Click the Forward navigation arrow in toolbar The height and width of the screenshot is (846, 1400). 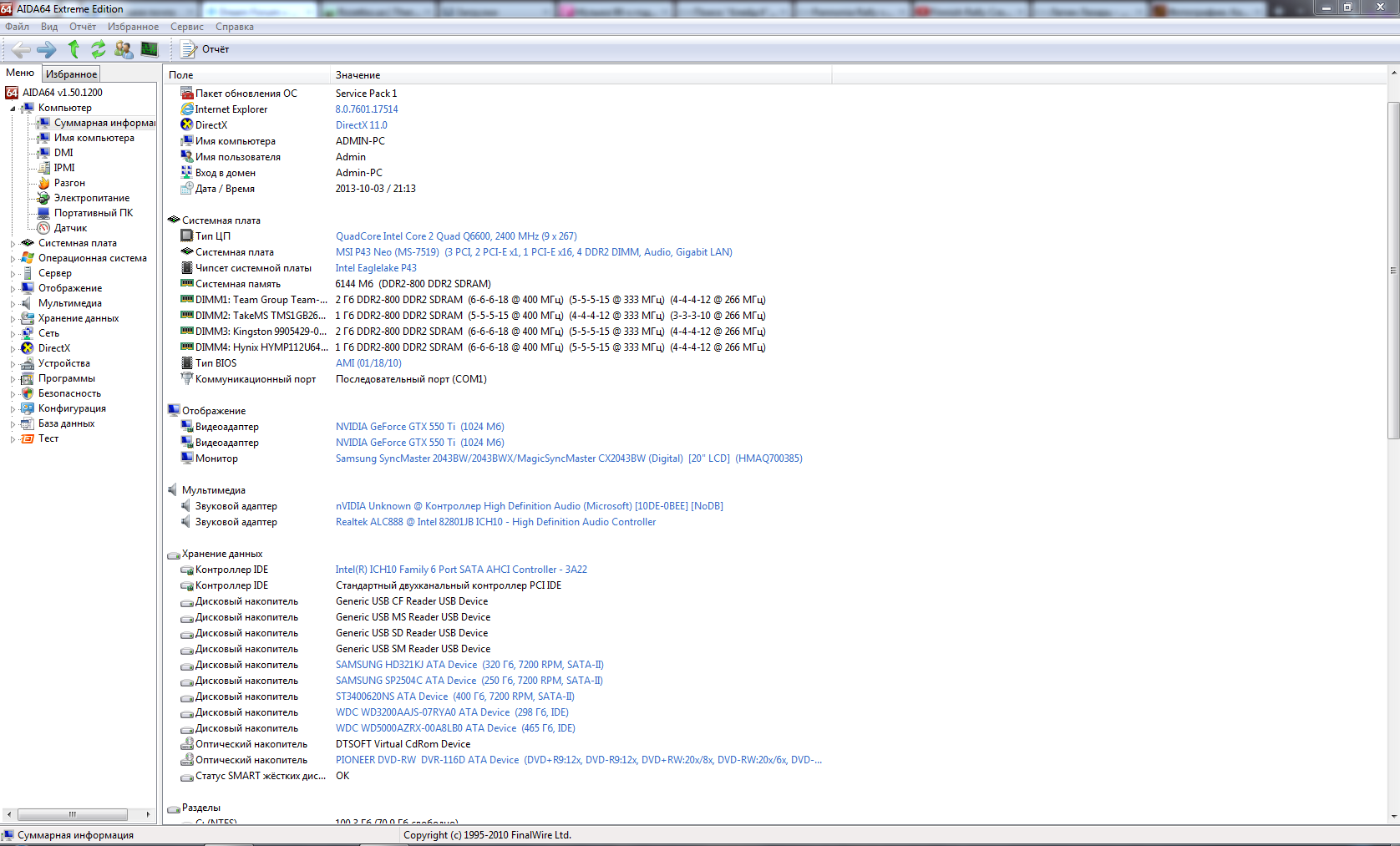tap(47, 49)
